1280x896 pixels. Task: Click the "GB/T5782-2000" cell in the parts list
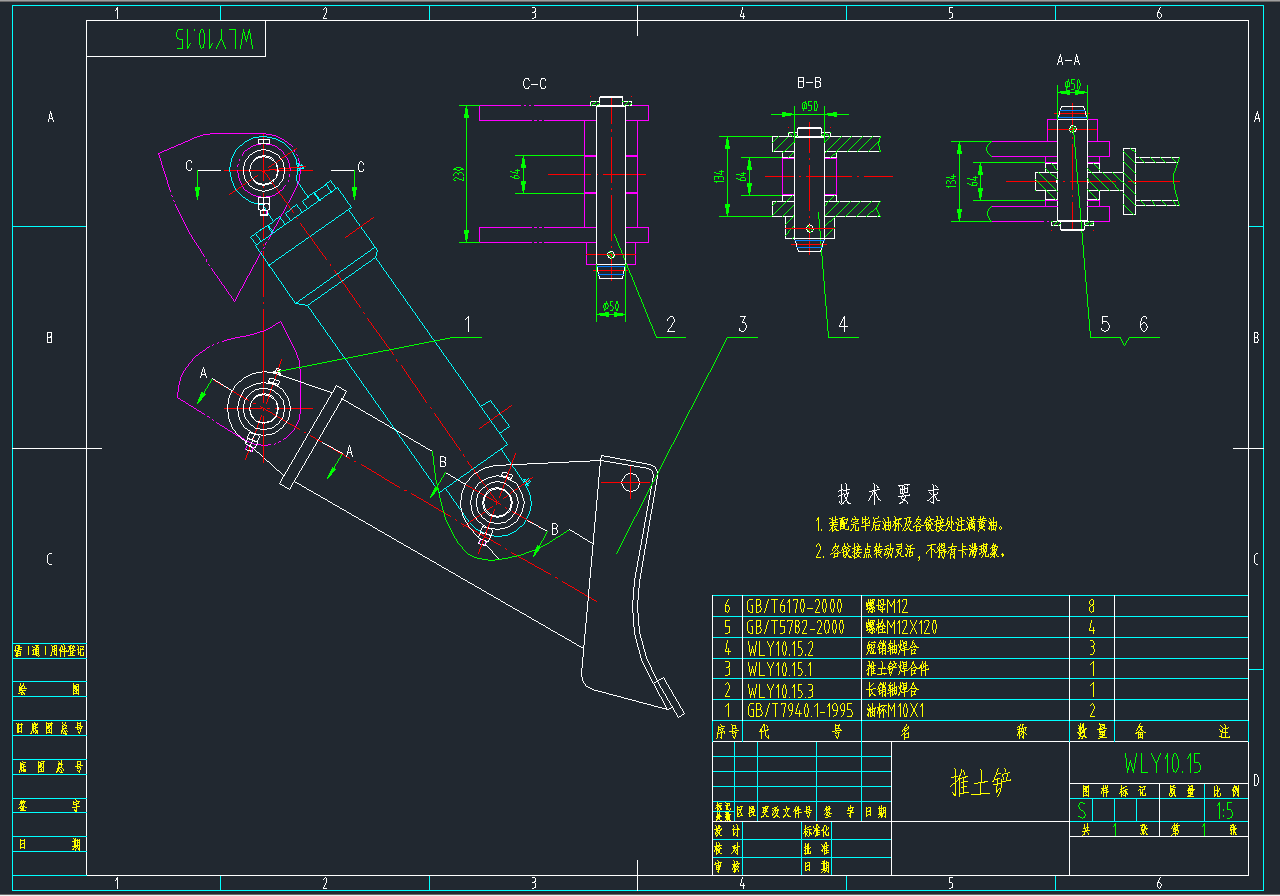(x=795, y=627)
